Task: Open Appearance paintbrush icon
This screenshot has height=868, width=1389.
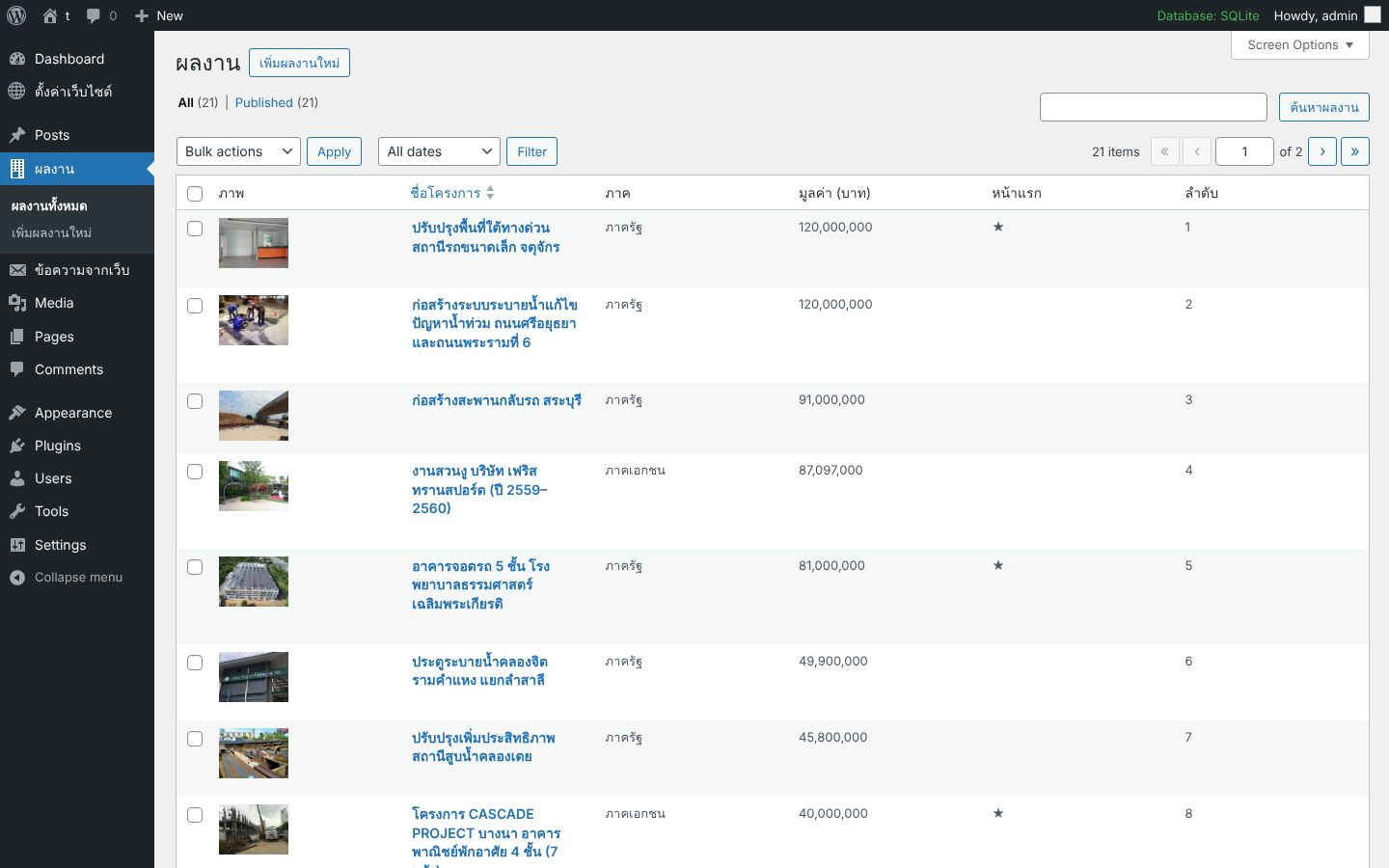Action: (x=17, y=413)
